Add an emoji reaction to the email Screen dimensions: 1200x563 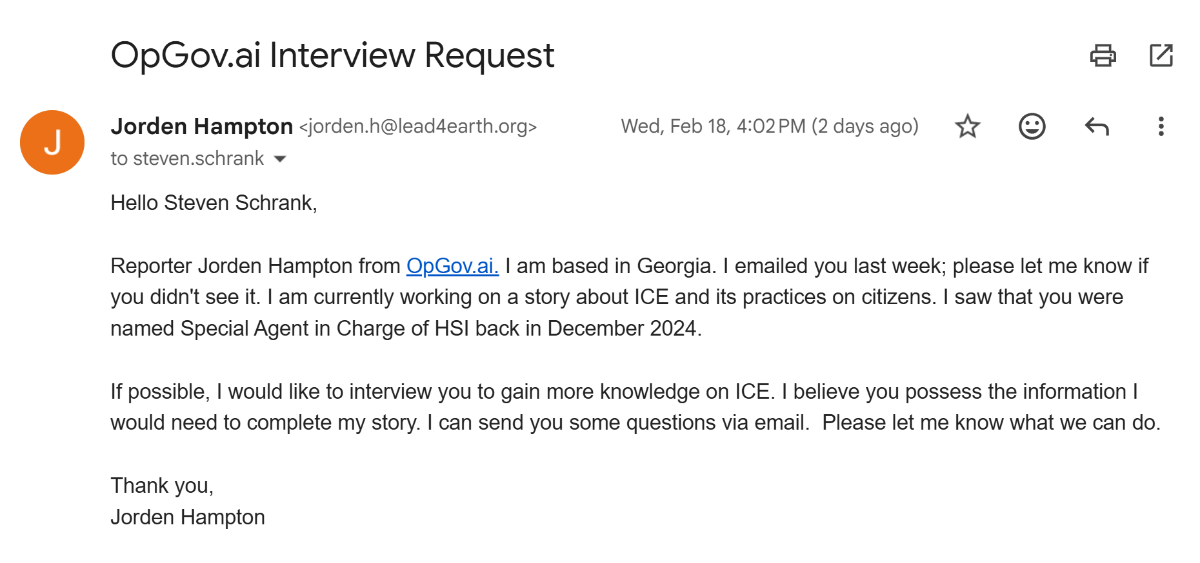[1032, 127]
